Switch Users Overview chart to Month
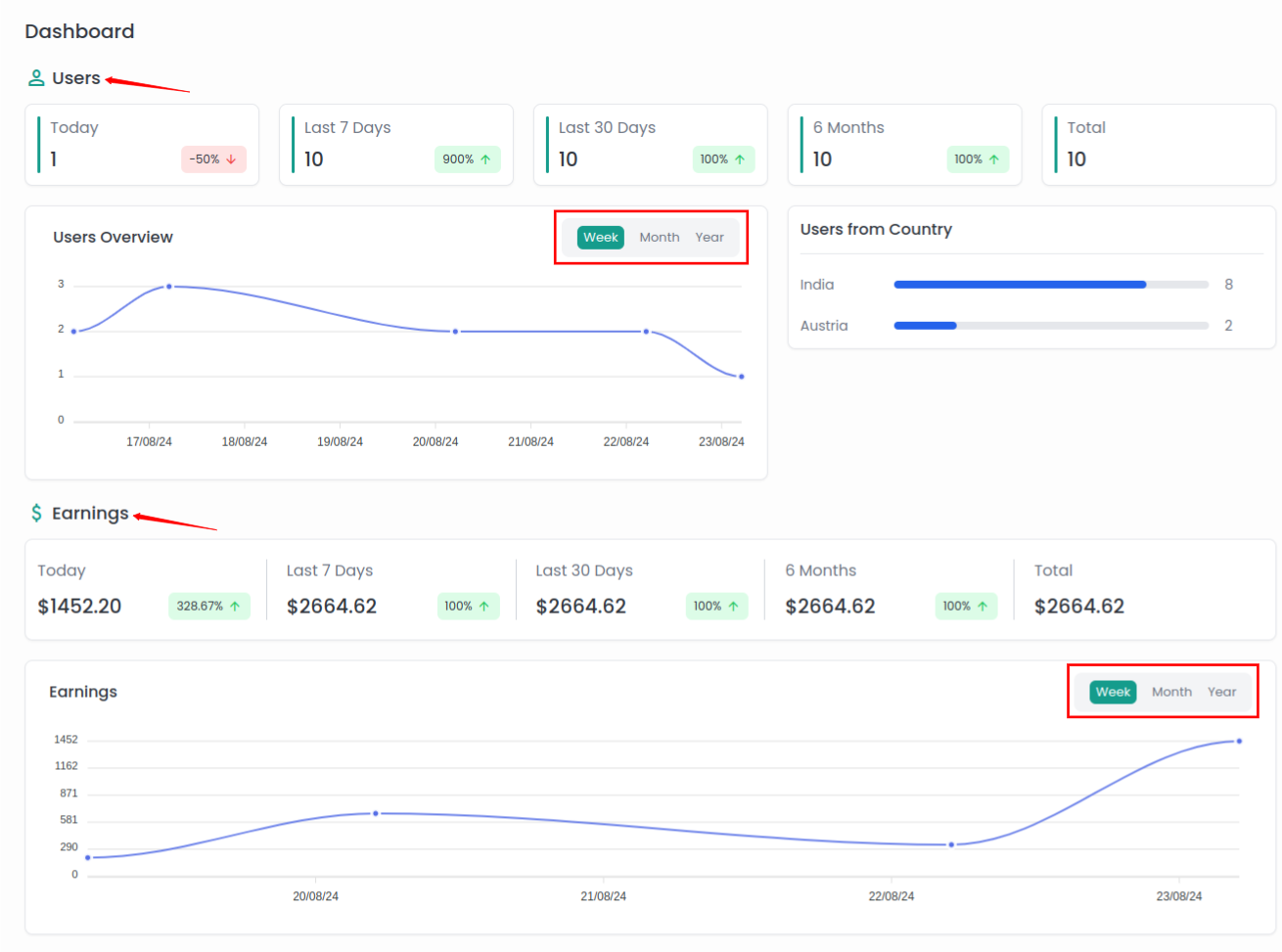Viewport: 1282px width, 952px height. click(x=659, y=238)
